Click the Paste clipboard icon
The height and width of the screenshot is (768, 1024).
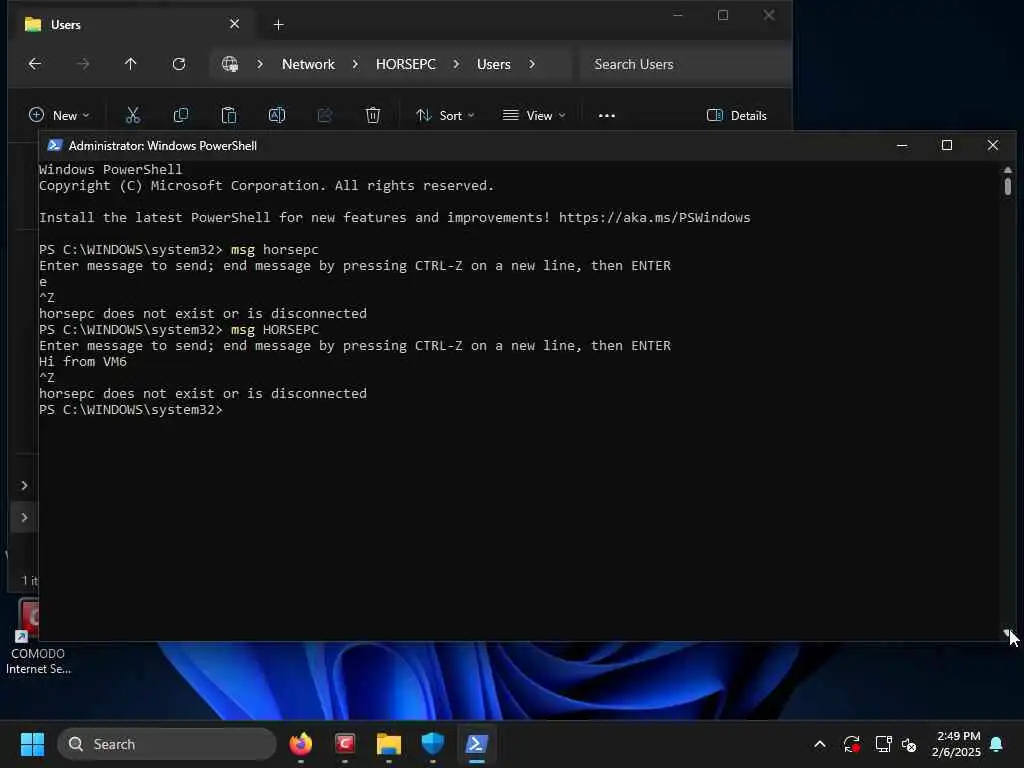[229, 116]
